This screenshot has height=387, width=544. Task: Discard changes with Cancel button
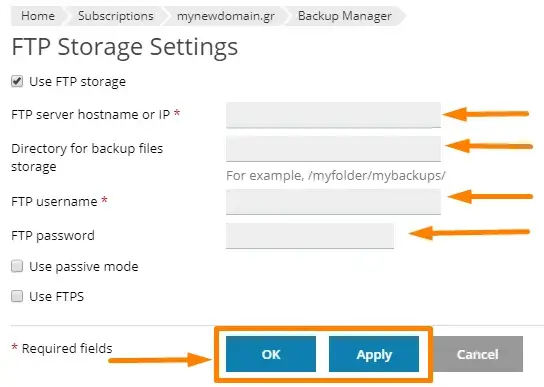(477, 354)
